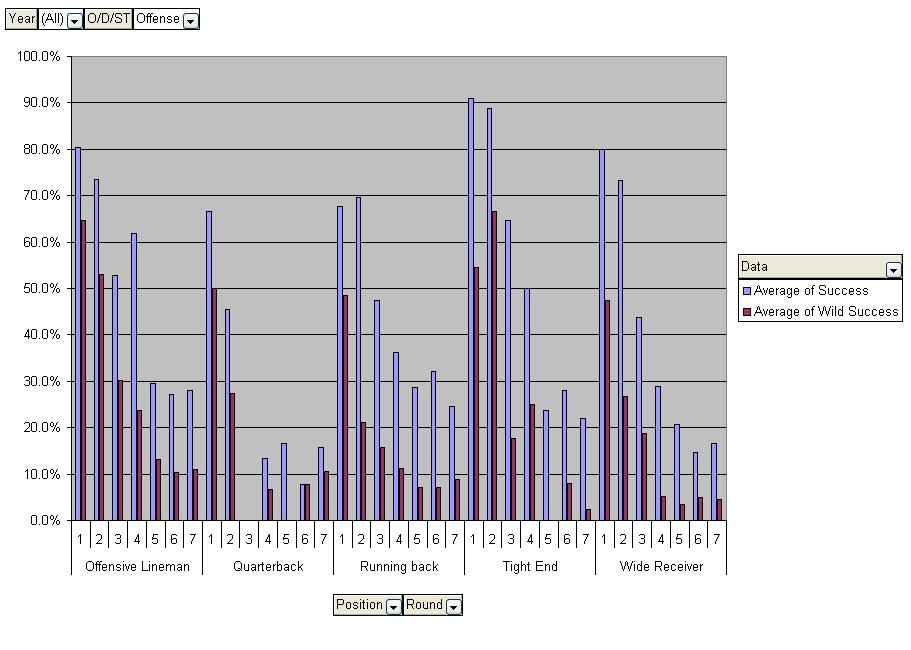Click round 3 label under Quarterback
911x650 pixels.
coord(249,540)
